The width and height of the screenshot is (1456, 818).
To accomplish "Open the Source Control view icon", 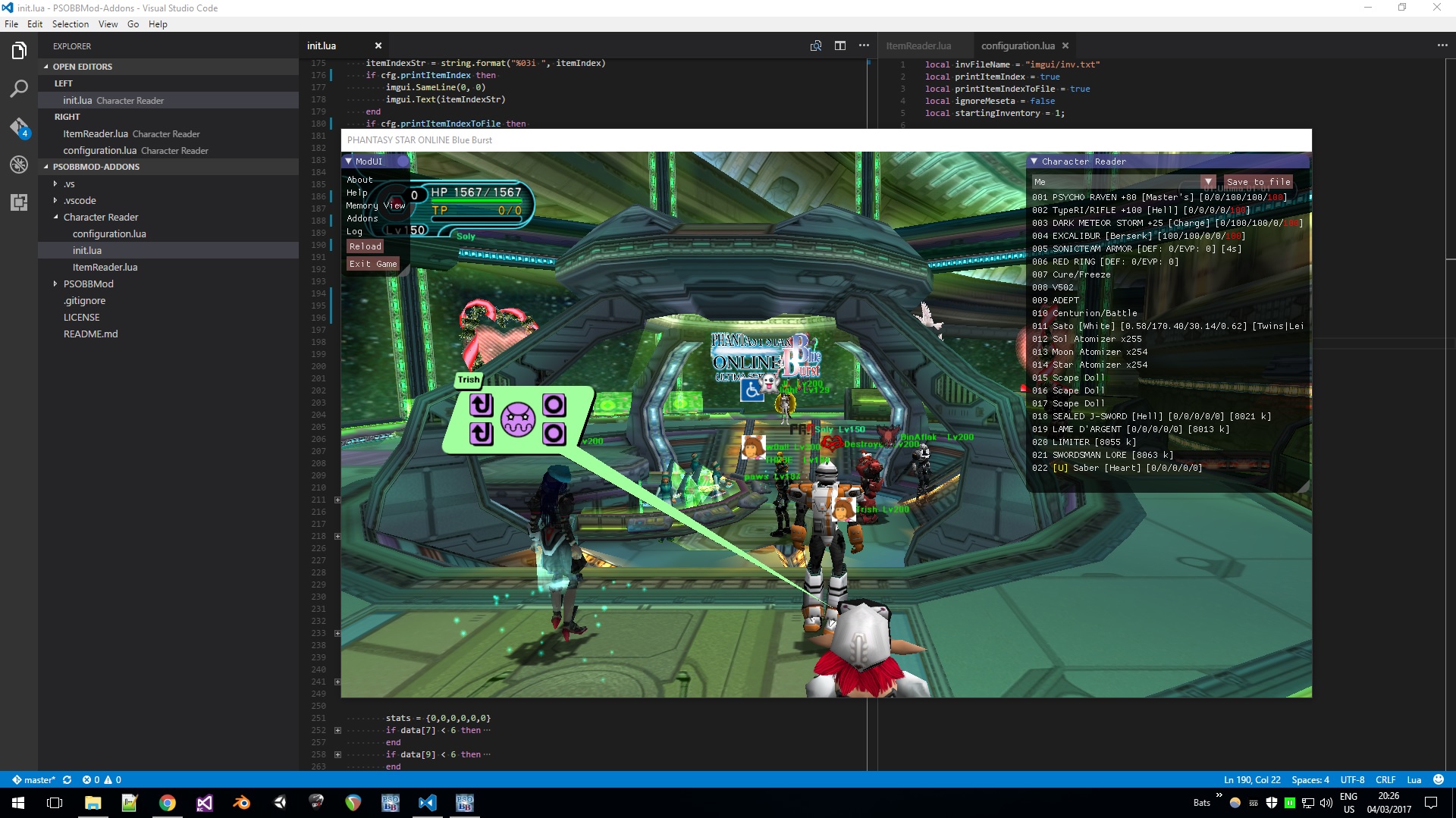I will (x=19, y=127).
